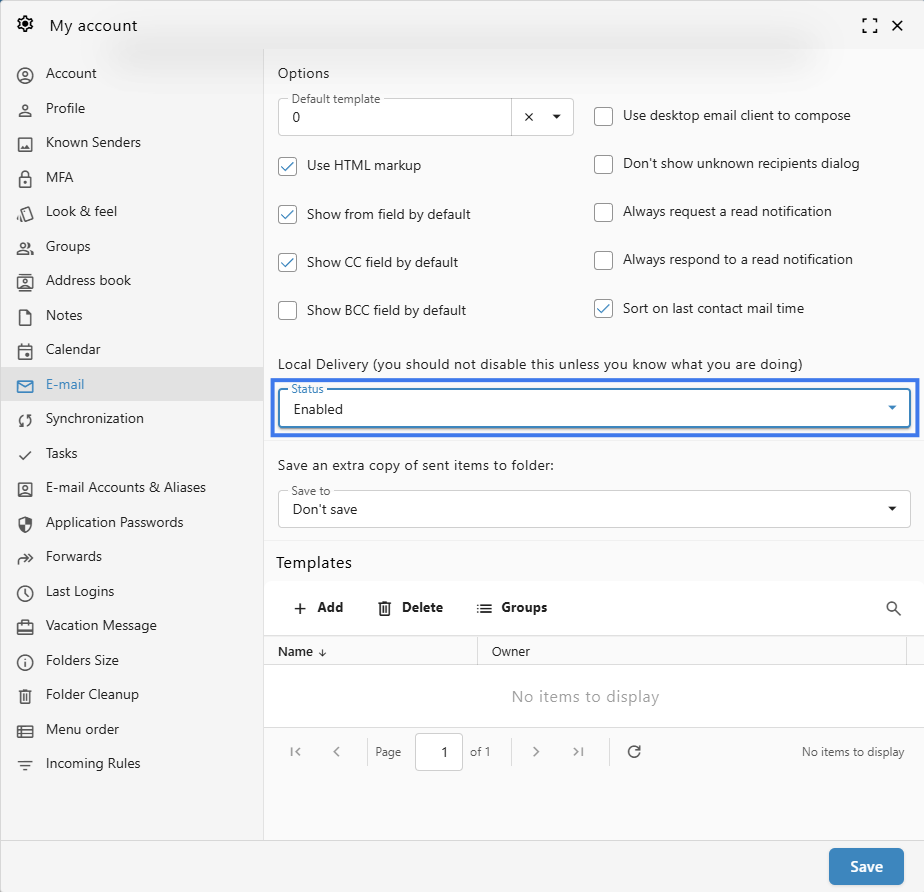Uncheck the Use HTML markup checkbox

(x=288, y=166)
